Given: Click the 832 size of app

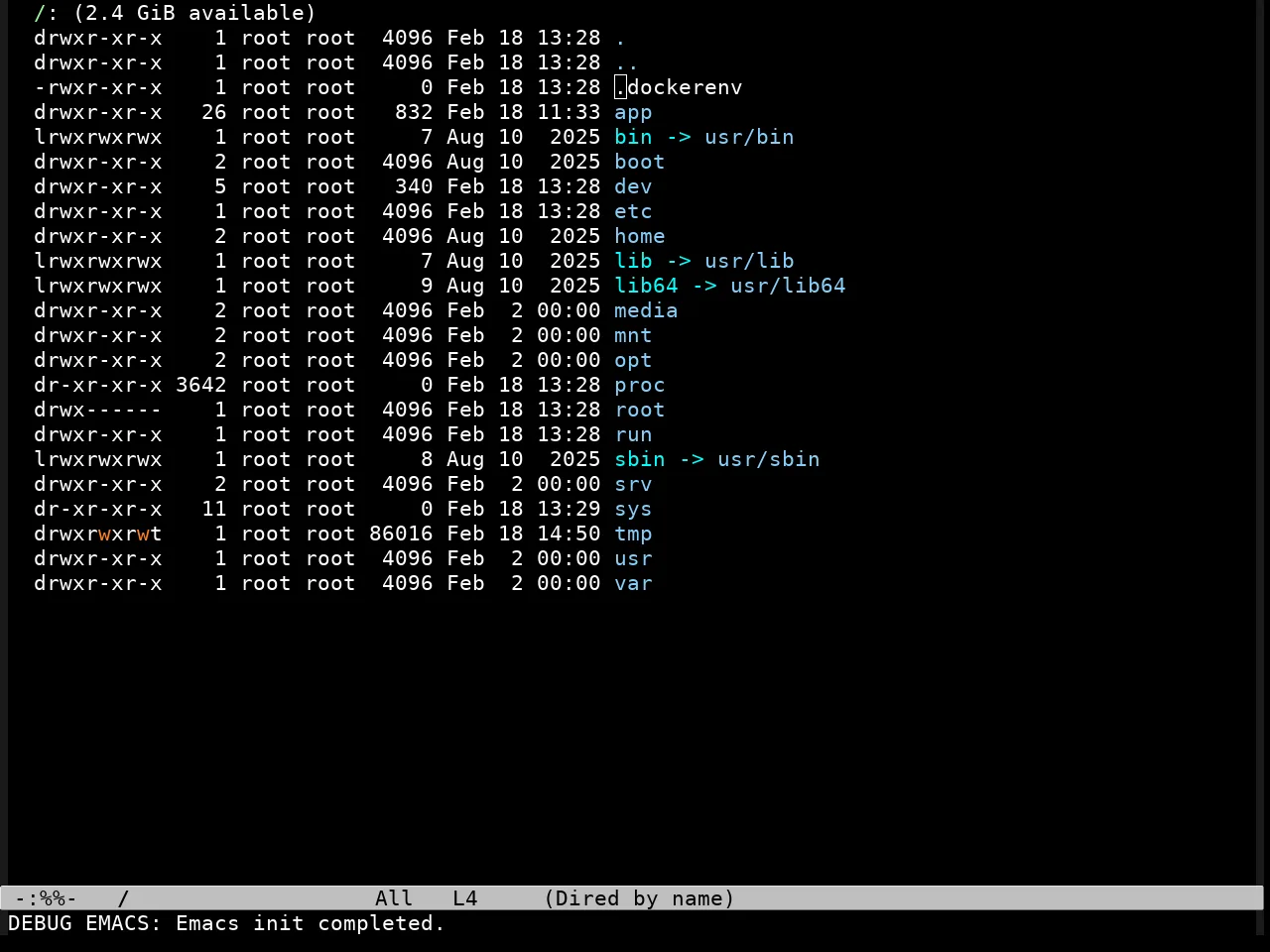Looking at the screenshot, I should 414,112.
